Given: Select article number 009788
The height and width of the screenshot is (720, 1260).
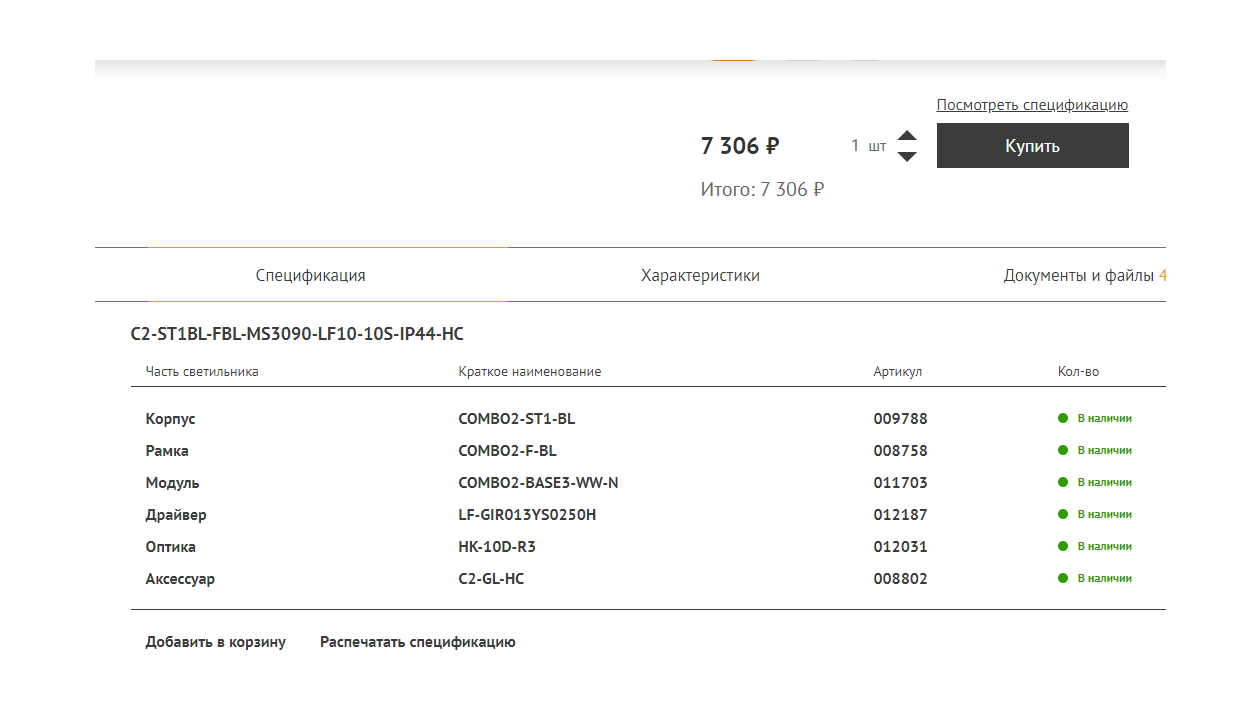Looking at the screenshot, I should pyautogui.click(x=901, y=419).
